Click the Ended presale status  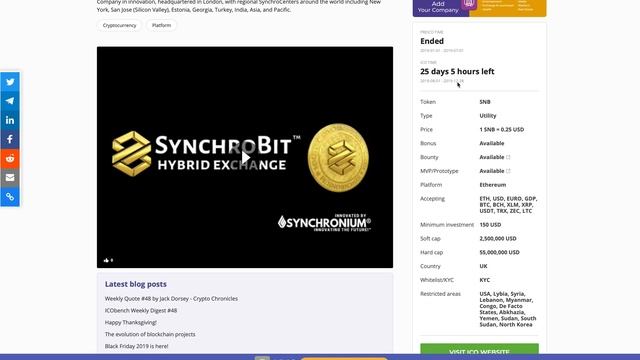(x=432, y=41)
